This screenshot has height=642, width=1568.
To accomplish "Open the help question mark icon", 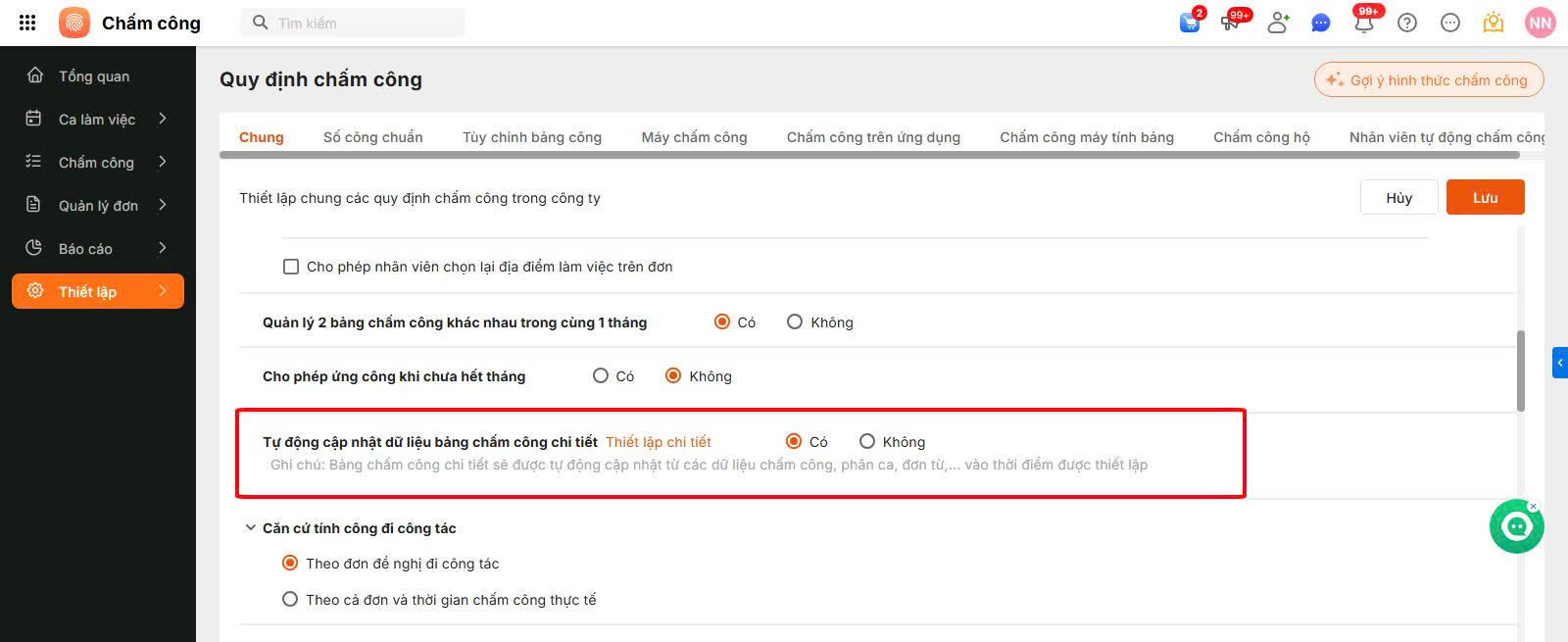I will (1407, 23).
